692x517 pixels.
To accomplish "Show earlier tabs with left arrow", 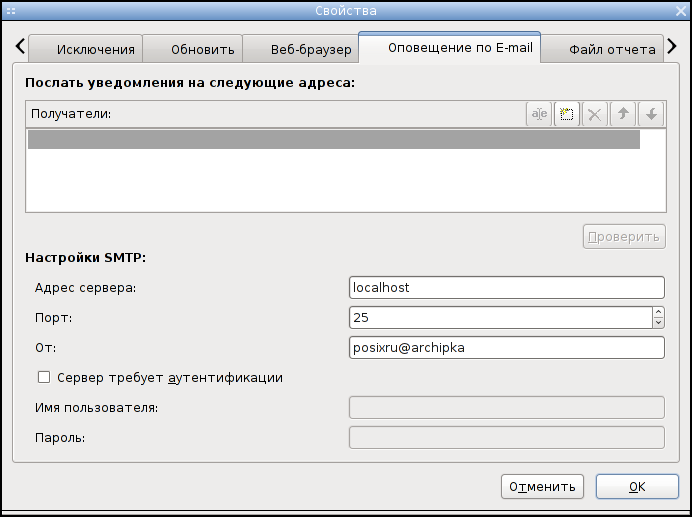I will pyautogui.click(x=20, y=46).
